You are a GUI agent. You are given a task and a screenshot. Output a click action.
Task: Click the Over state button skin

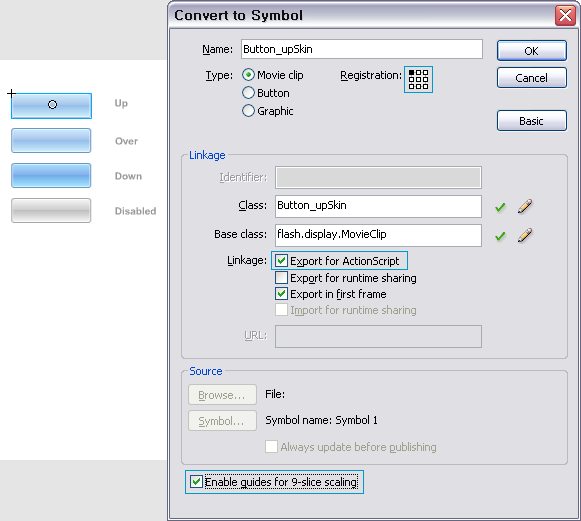click(x=51, y=140)
